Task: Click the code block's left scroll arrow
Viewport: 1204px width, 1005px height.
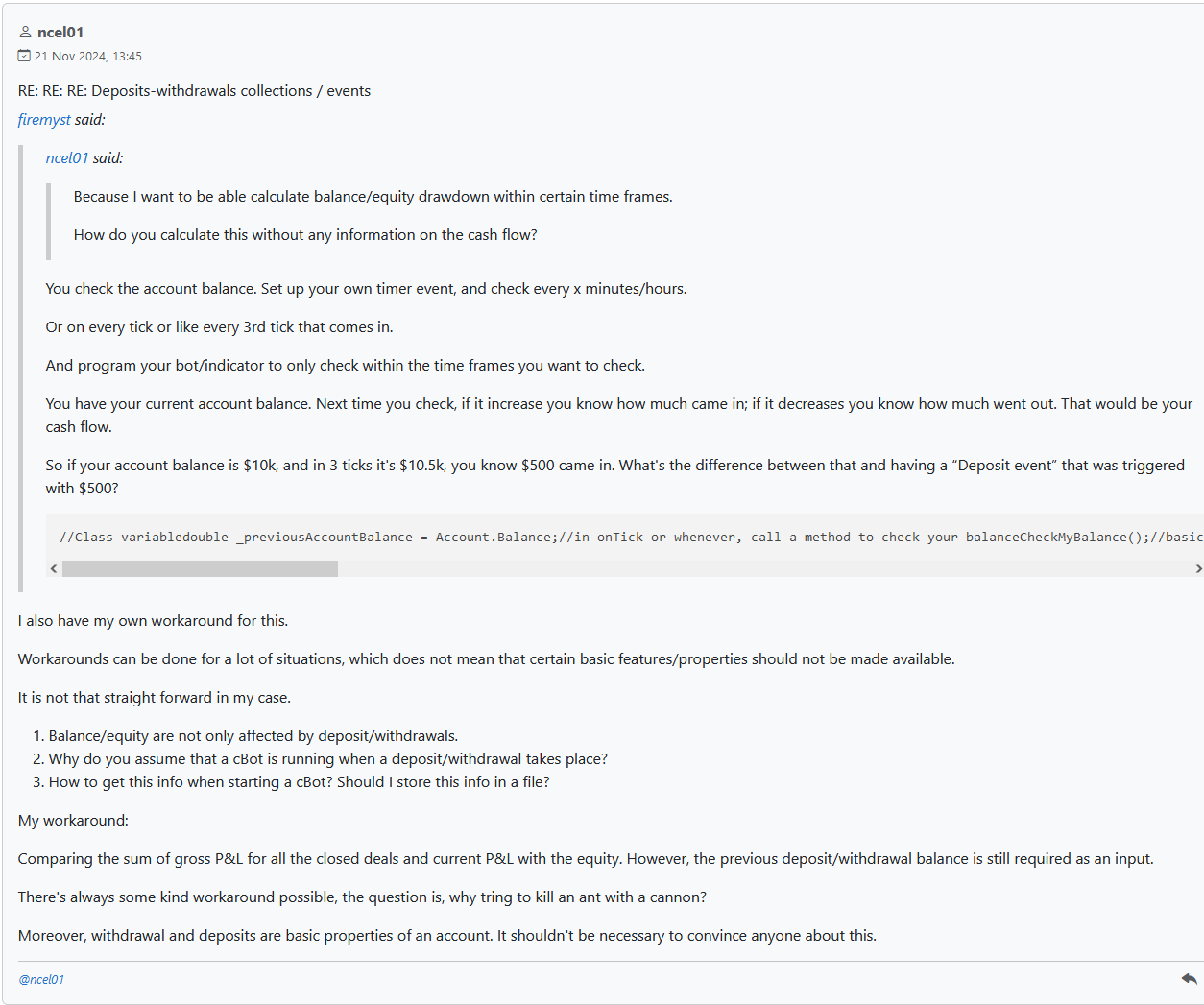Action: (54, 568)
